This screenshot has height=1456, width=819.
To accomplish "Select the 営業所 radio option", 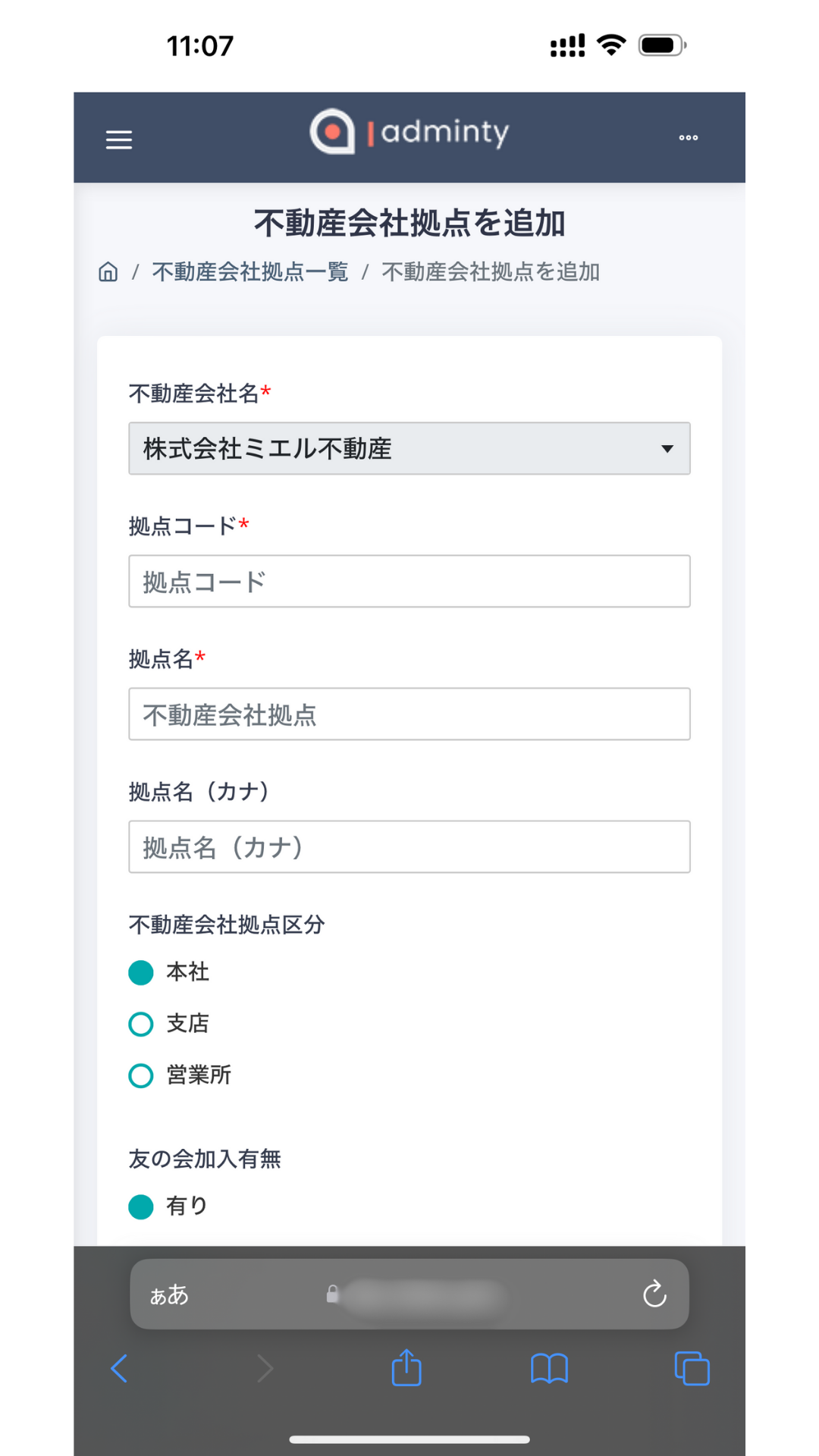I will (x=141, y=1075).
